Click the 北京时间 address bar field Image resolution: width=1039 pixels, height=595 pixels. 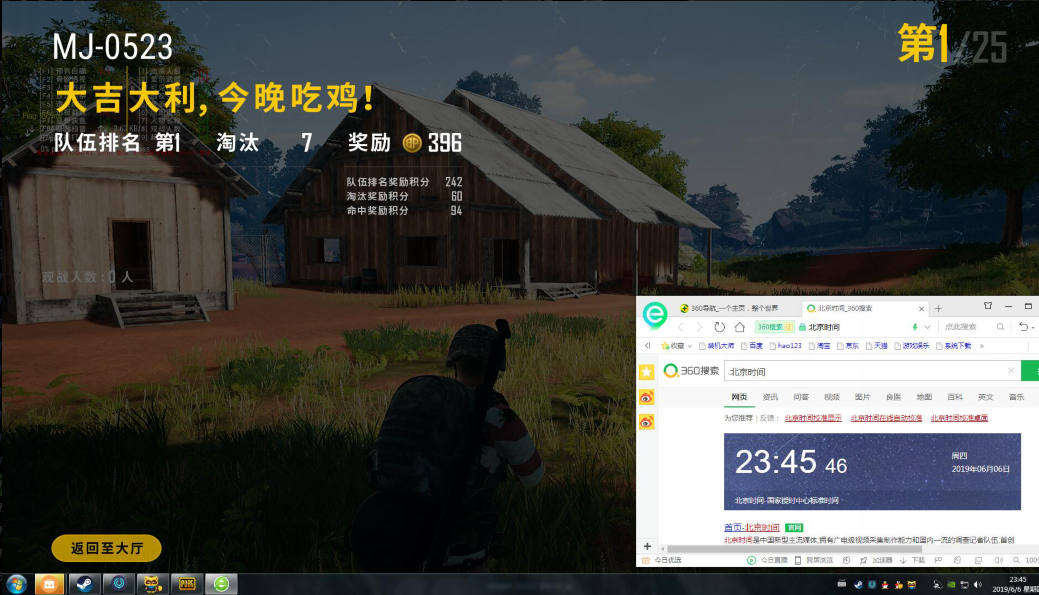click(851, 327)
